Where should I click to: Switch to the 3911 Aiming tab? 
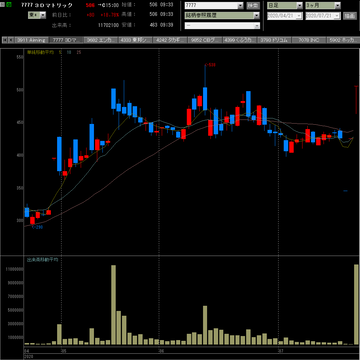(x=31, y=40)
